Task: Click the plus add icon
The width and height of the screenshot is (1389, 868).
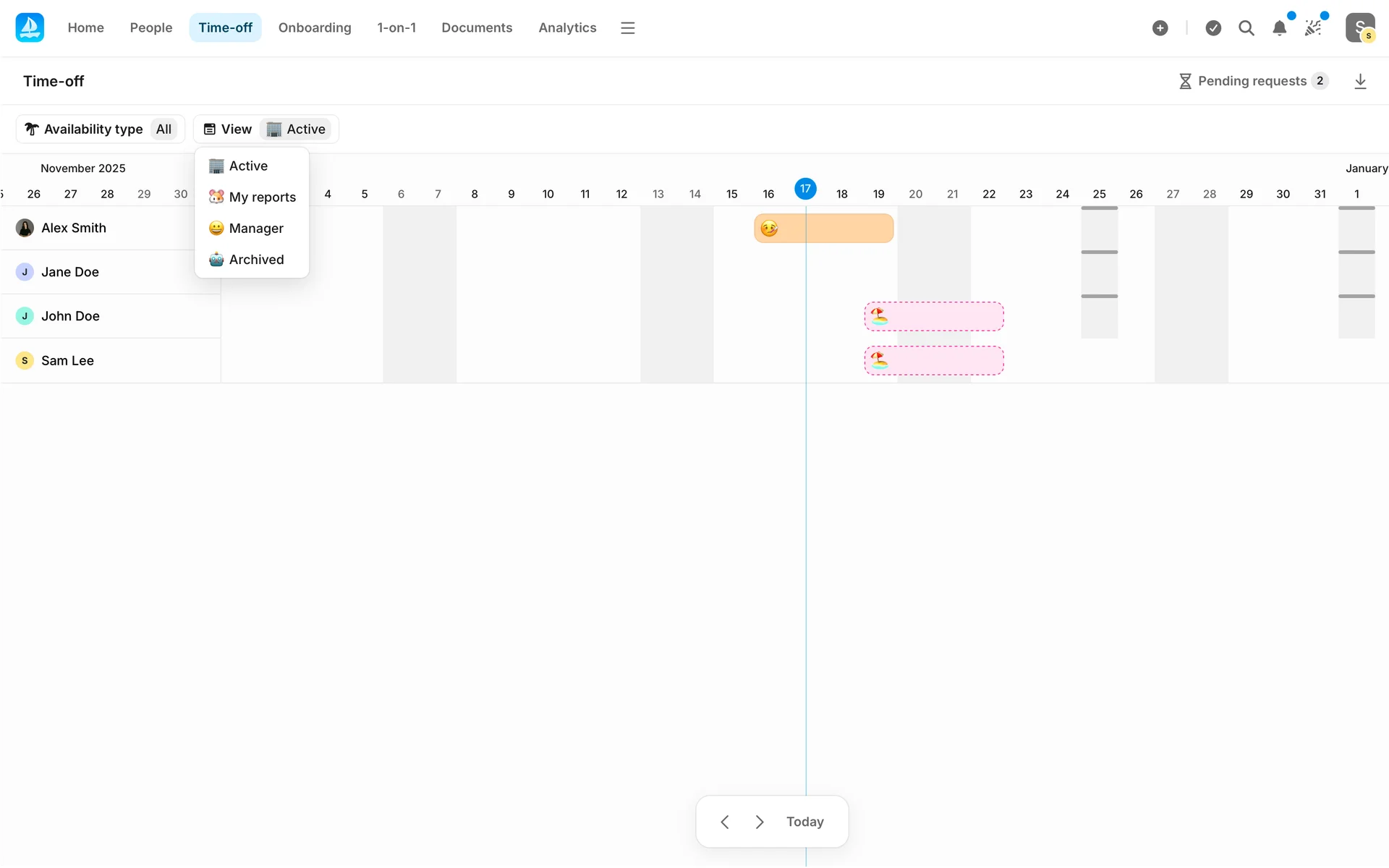Action: [x=1160, y=28]
